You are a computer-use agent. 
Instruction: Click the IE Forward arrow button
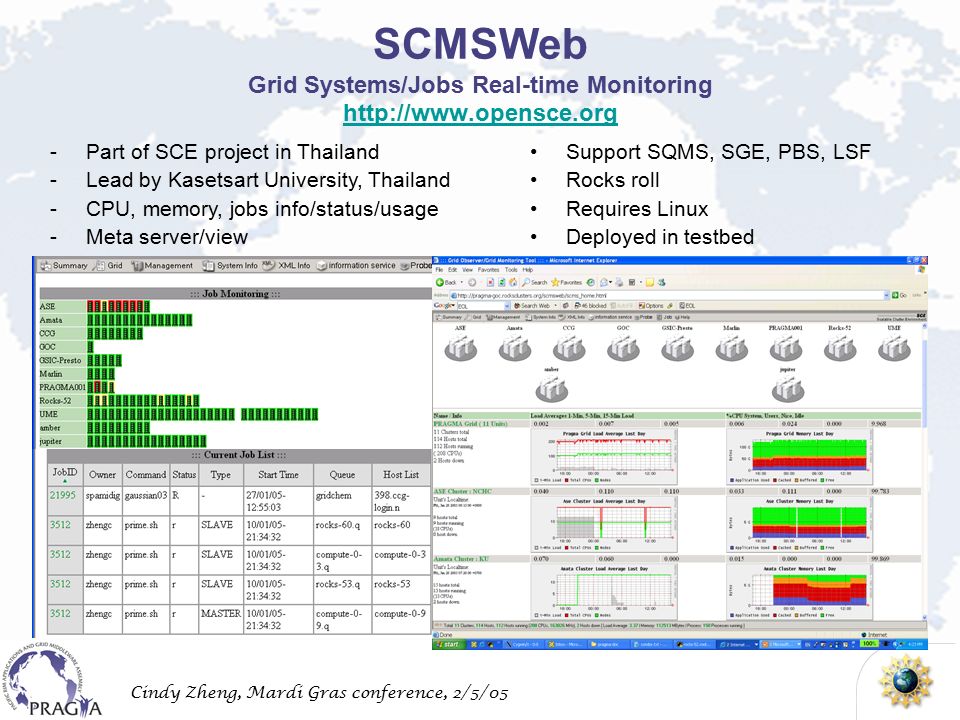pyautogui.click(x=472, y=282)
